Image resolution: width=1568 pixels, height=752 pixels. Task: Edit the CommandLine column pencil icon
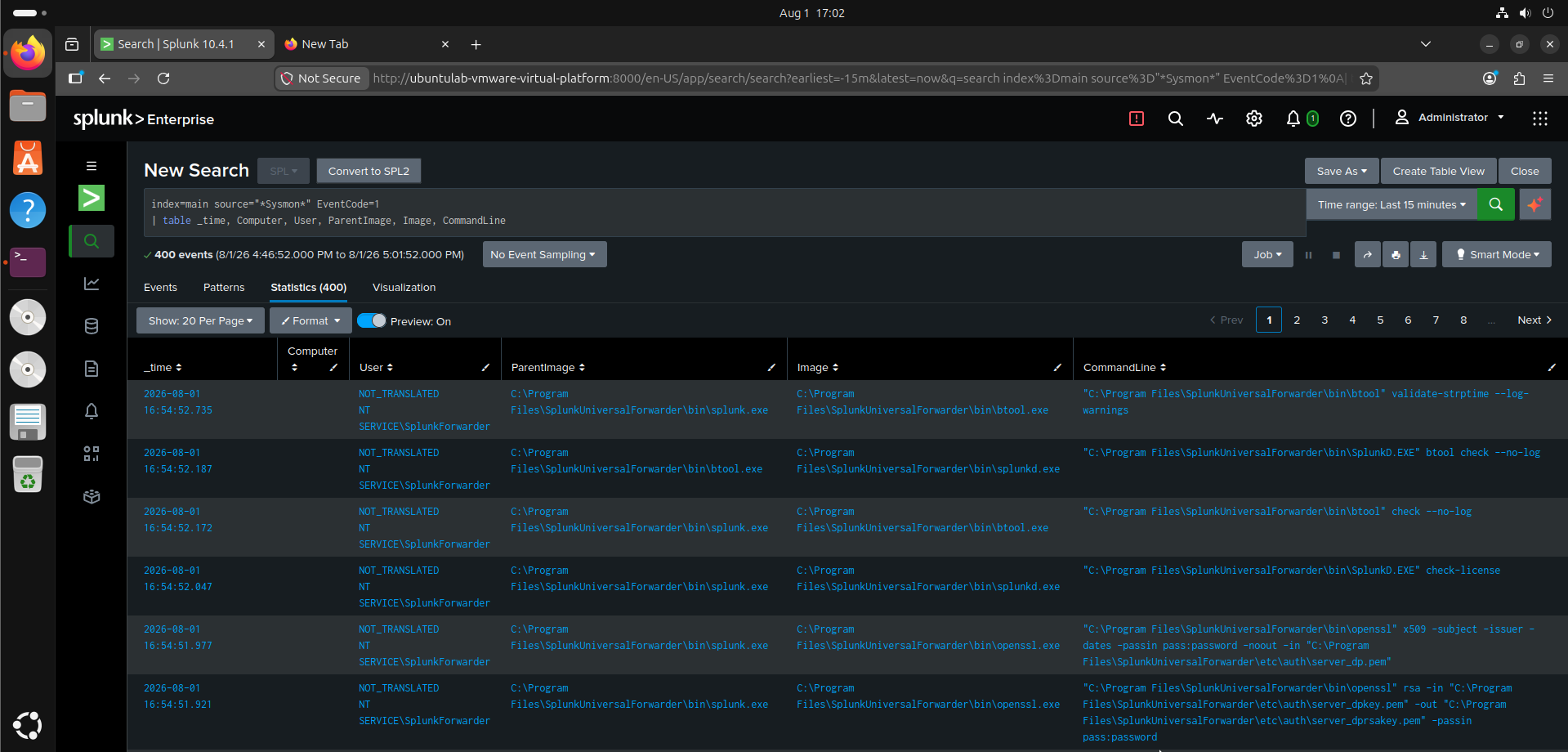point(1552,368)
